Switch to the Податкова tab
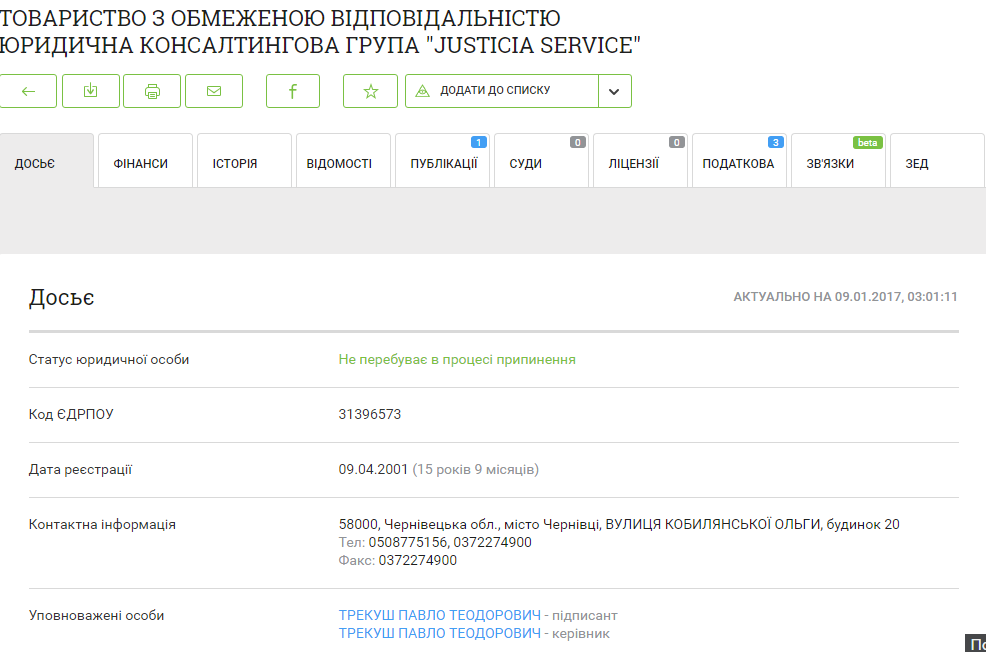The height and width of the screenshot is (652, 986). point(738,163)
